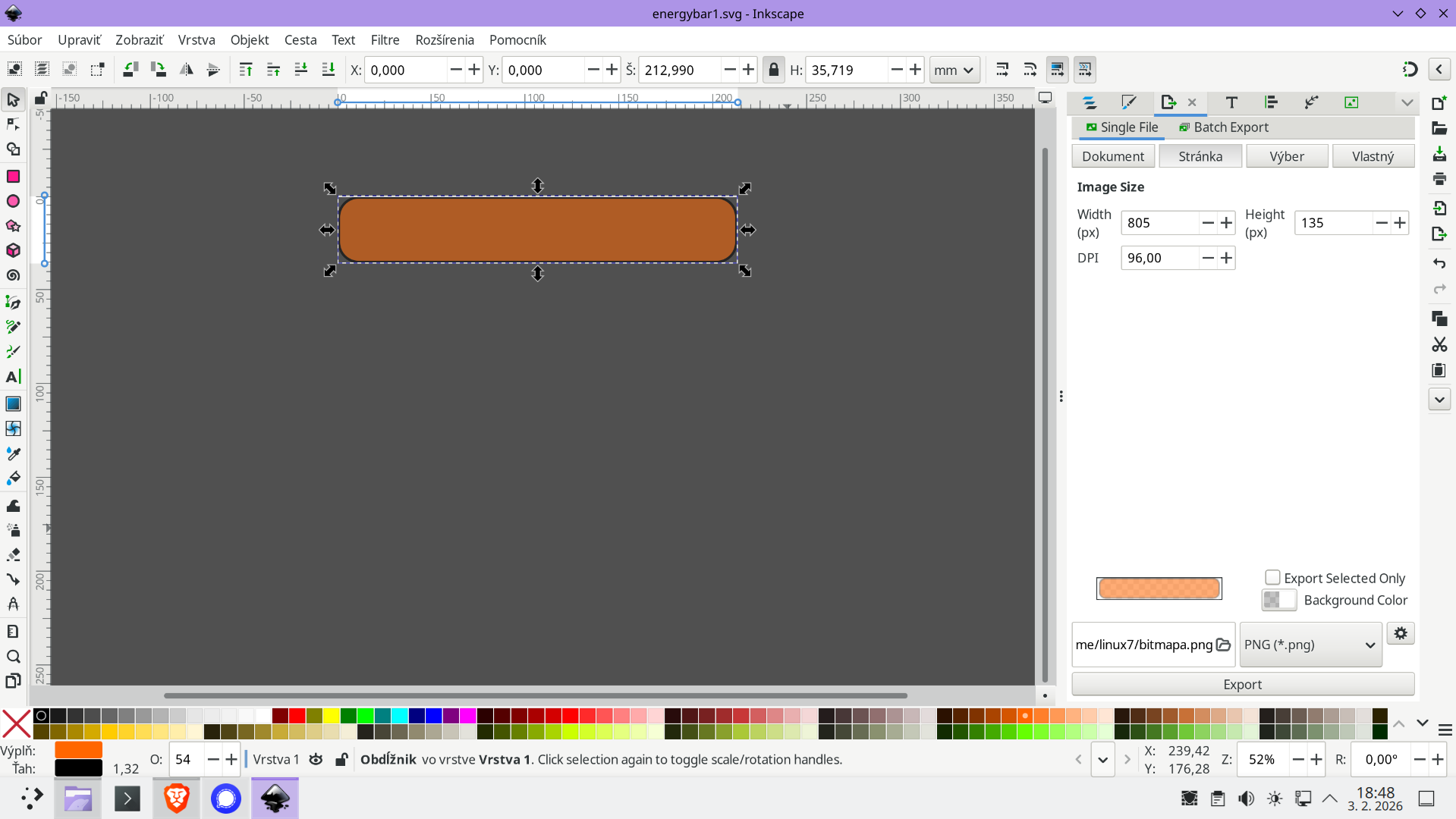Pick the pure red palette swatch
This screenshot has height=819, width=1456.
click(297, 716)
